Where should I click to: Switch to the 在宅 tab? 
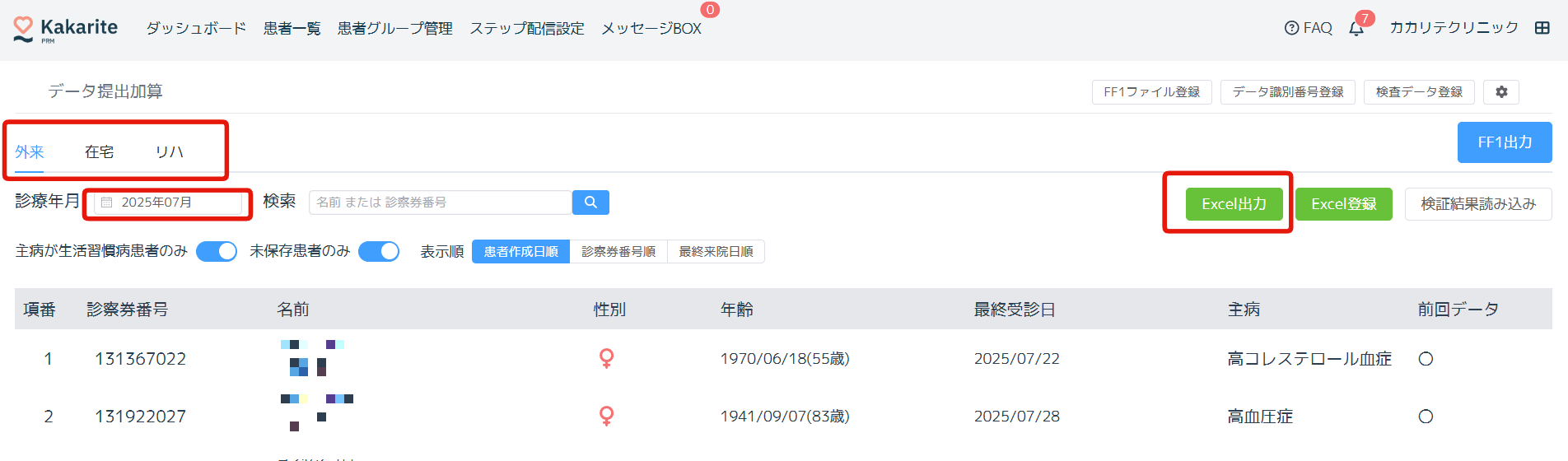[x=100, y=152]
